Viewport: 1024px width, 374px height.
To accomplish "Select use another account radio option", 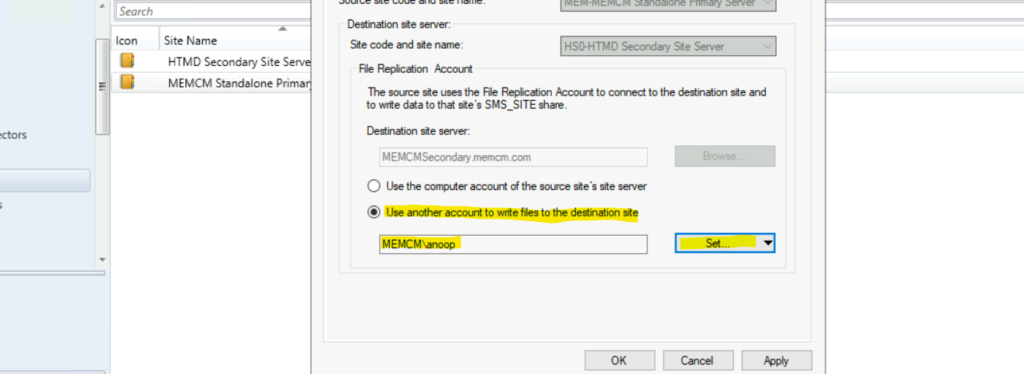I will pyautogui.click(x=374, y=212).
